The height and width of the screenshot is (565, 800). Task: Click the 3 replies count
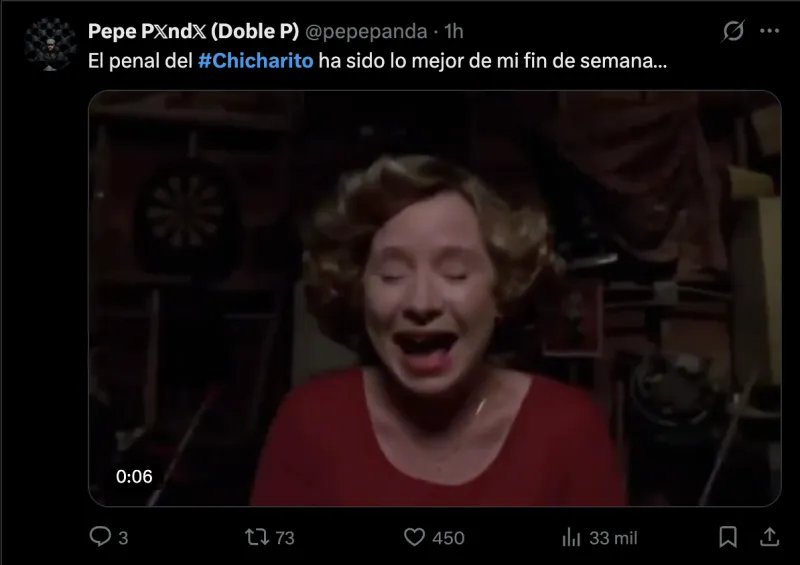123,538
